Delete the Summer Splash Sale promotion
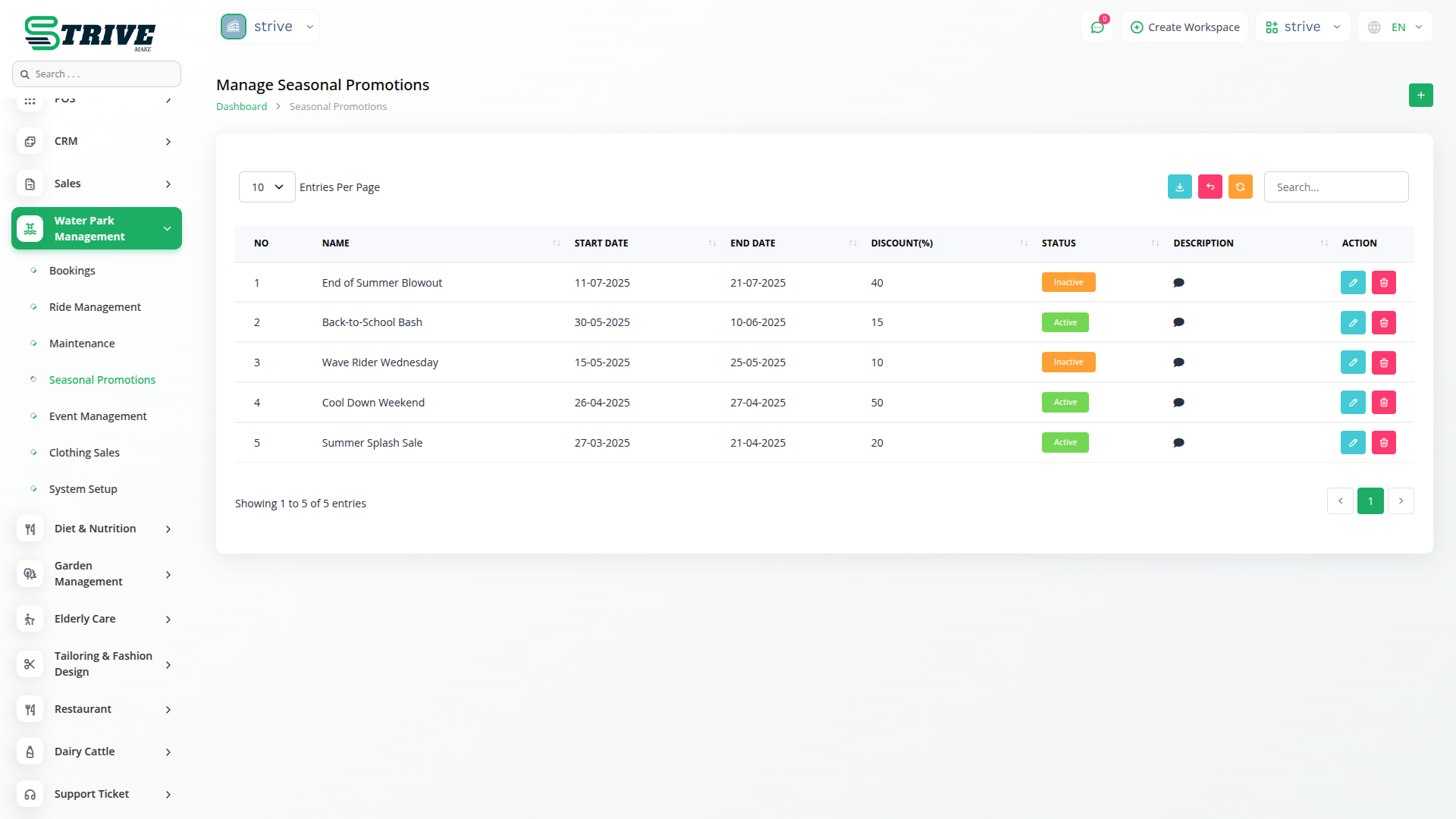This screenshot has height=819, width=1456. tap(1383, 443)
